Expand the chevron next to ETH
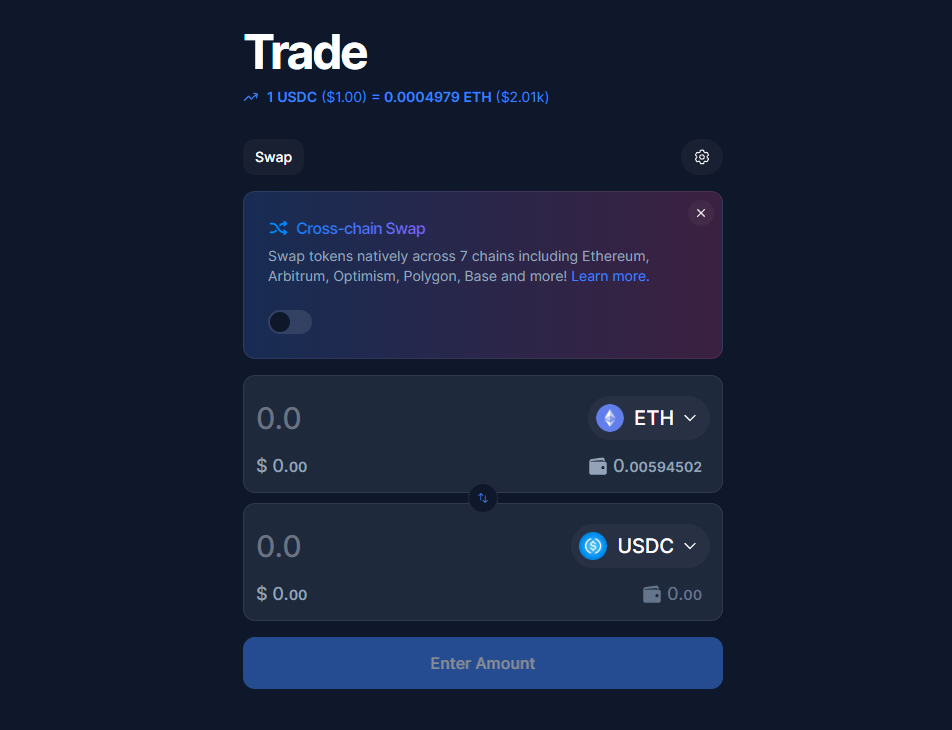 pyautogui.click(x=690, y=418)
